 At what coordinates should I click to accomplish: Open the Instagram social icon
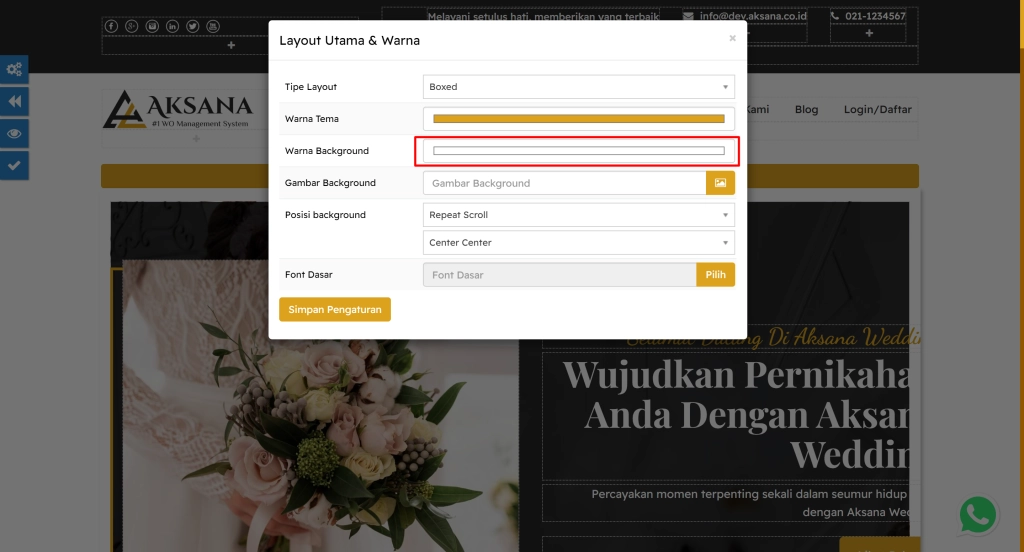click(x=152, y=26)
